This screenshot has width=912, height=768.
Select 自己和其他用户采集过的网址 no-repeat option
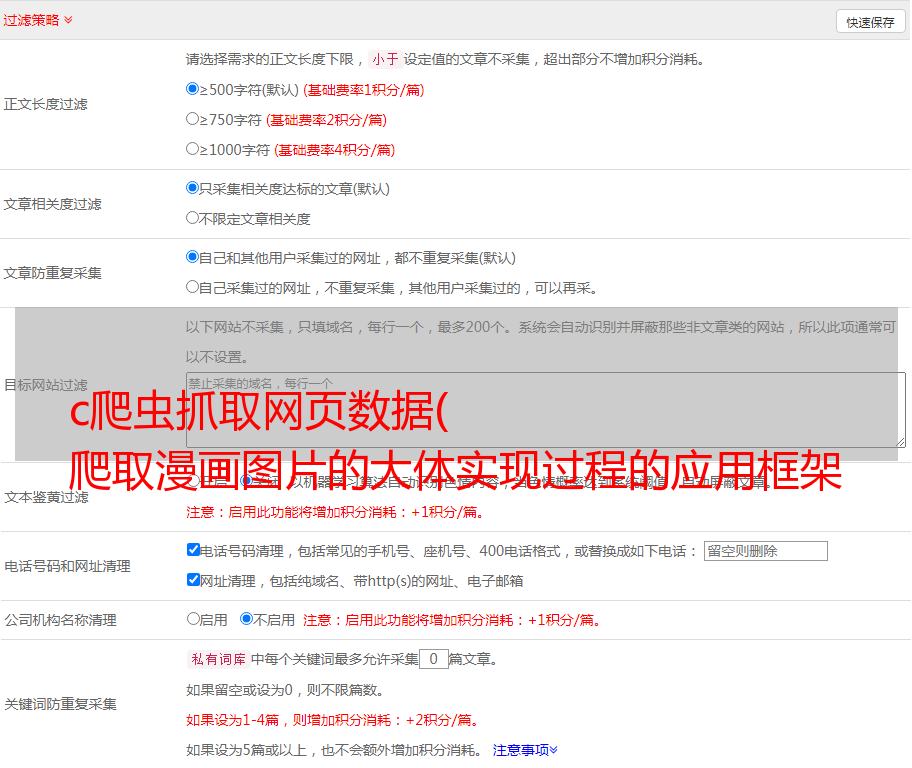(193, 257)
